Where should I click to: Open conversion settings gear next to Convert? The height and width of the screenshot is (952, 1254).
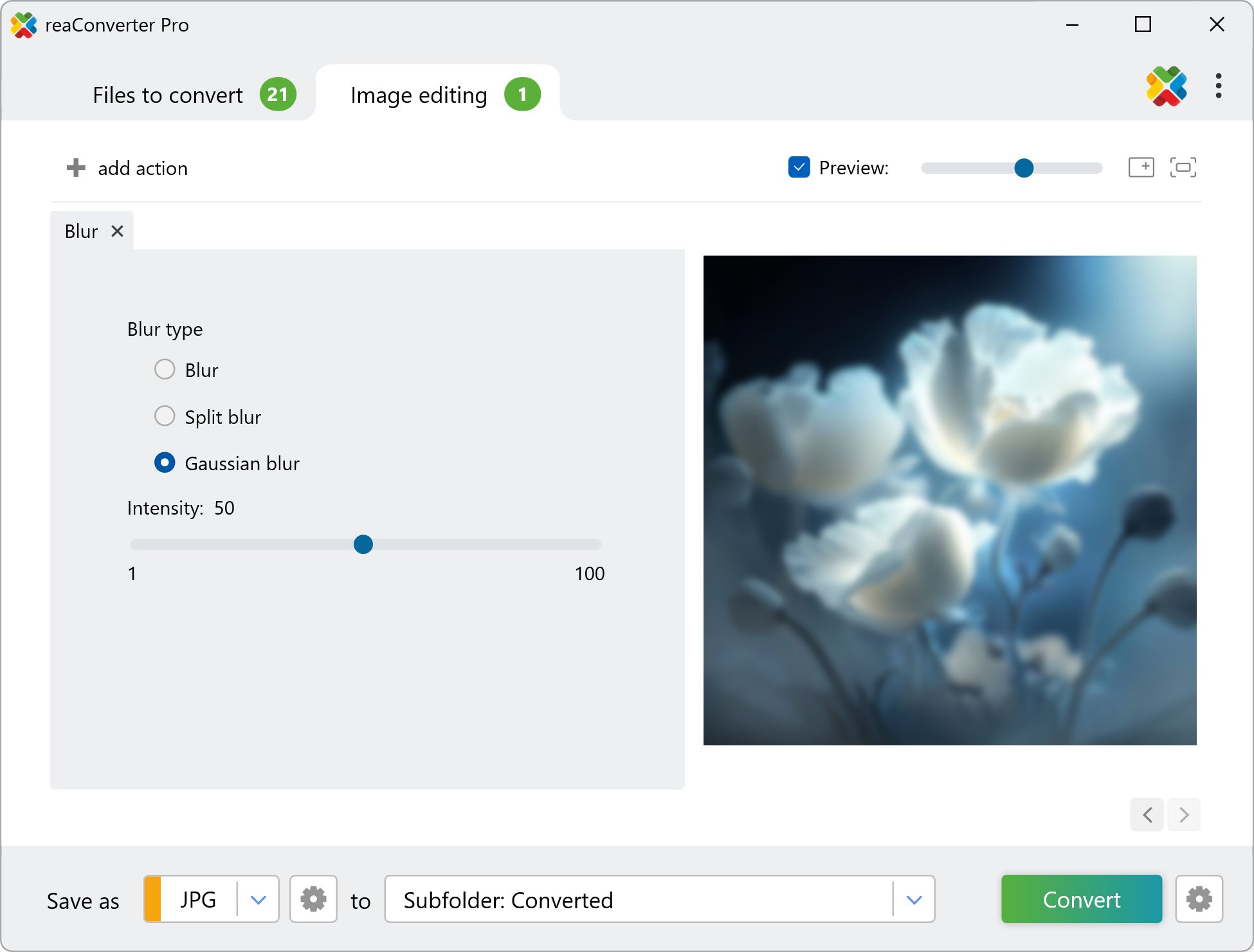pos(1199,899)
